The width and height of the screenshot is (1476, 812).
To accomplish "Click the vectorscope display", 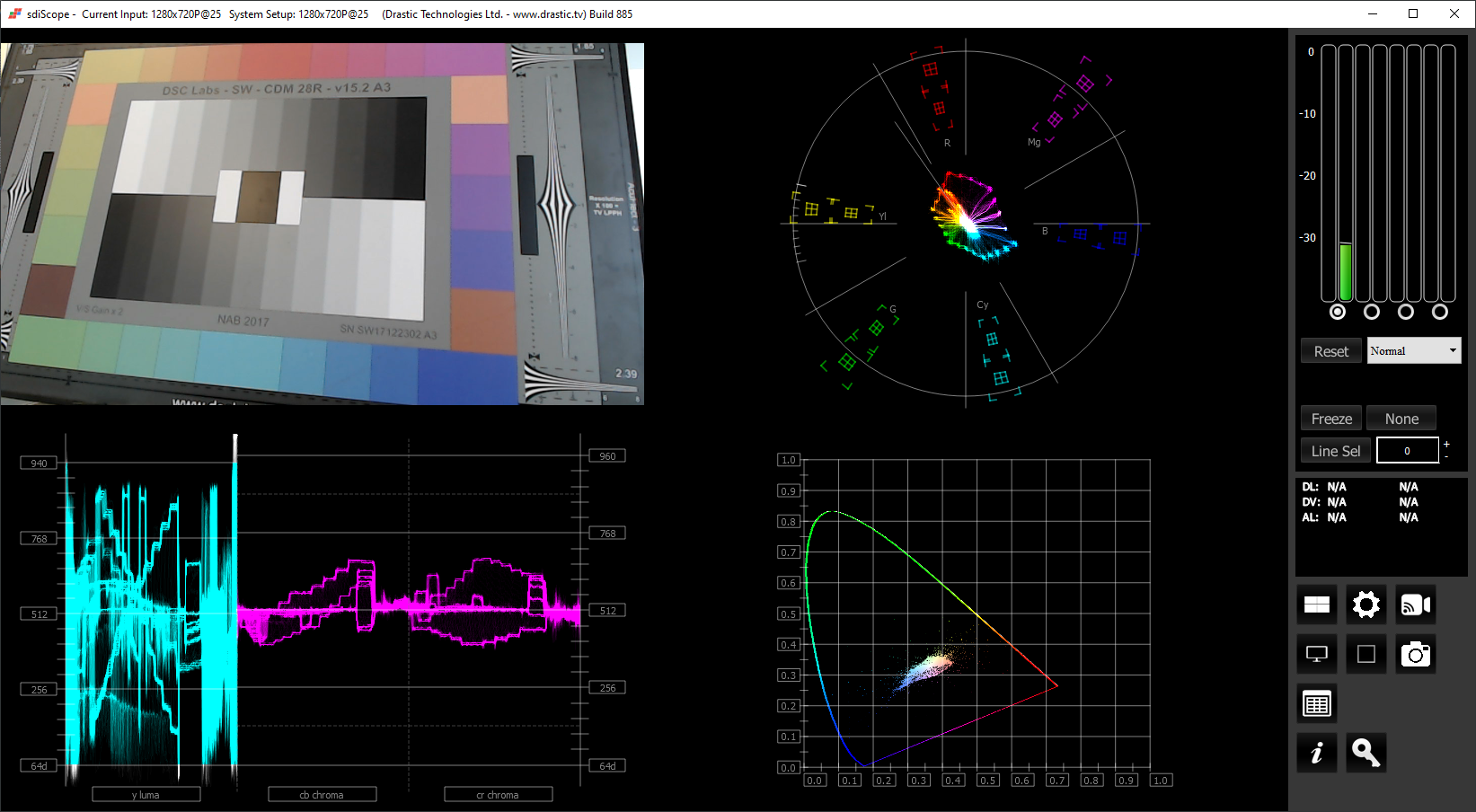I will point(966,223).
